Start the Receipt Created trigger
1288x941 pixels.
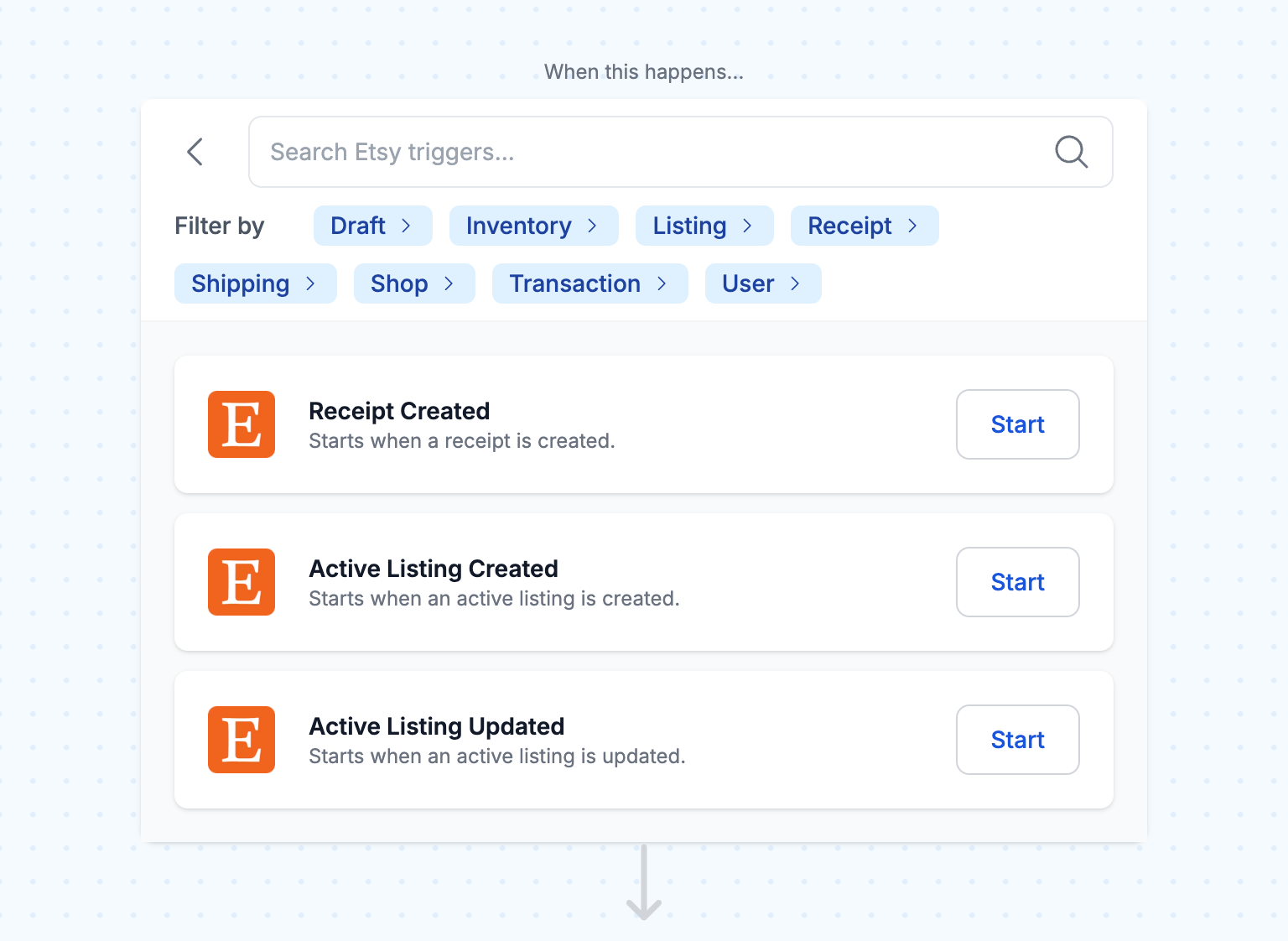(x=1017, y=424)
